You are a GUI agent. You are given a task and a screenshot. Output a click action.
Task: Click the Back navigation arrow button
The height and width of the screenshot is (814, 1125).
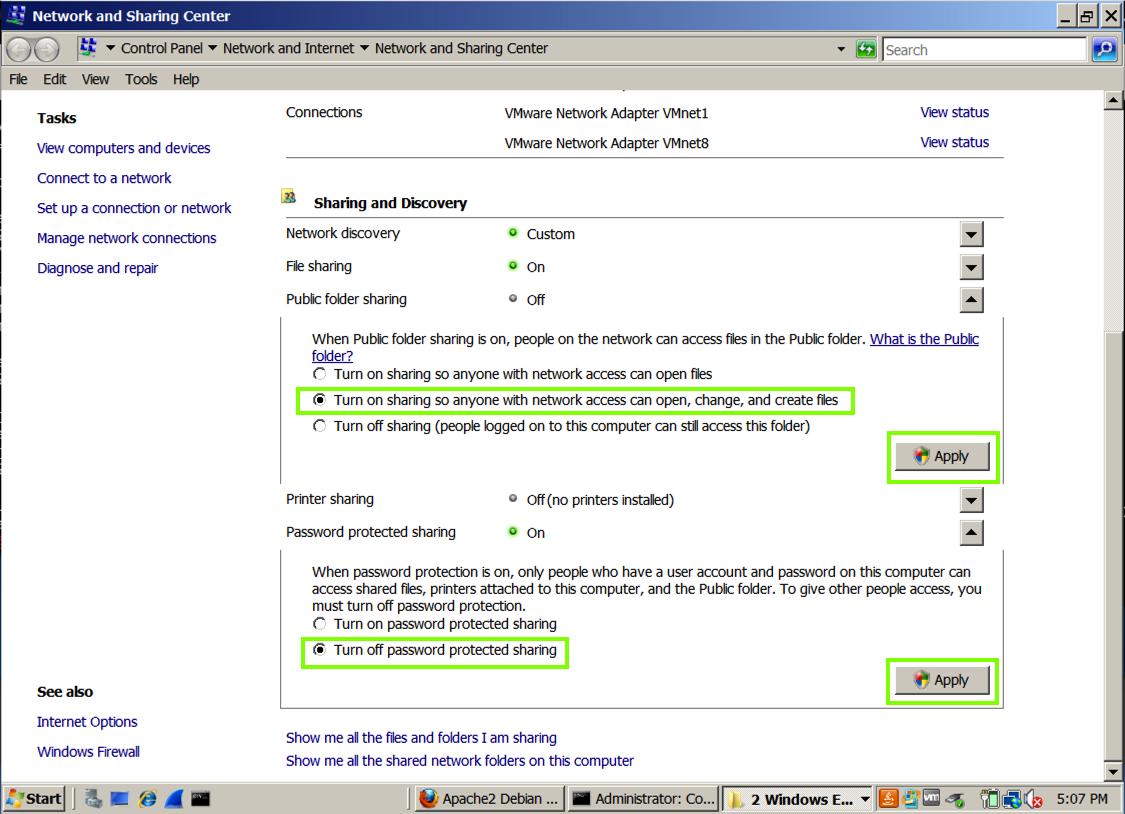19,49
